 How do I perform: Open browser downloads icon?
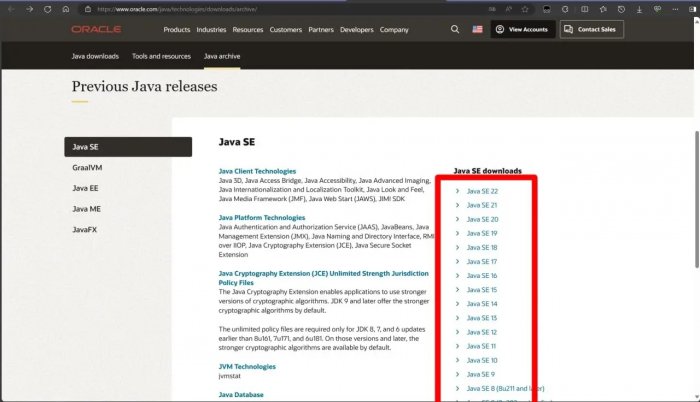tap(639, 9)
